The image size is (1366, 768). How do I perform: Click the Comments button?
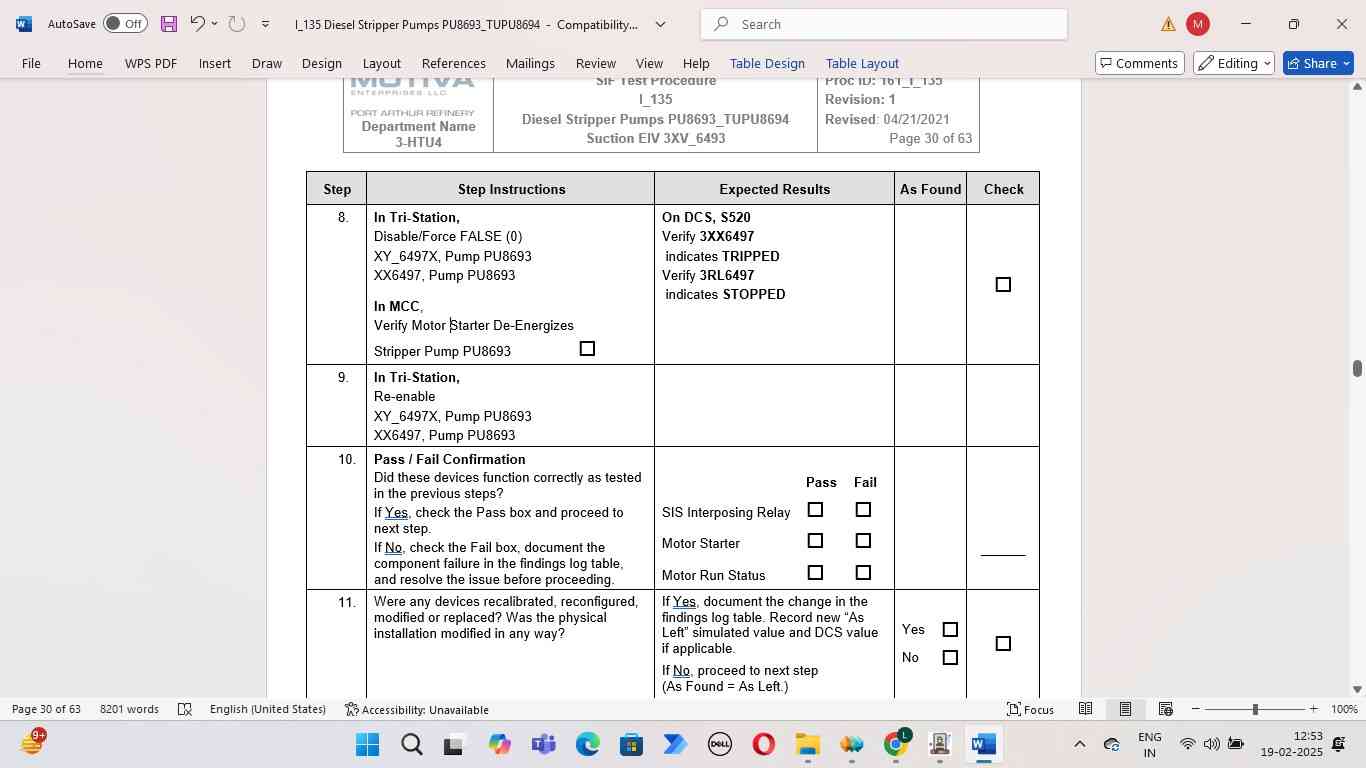[1138, 63]
